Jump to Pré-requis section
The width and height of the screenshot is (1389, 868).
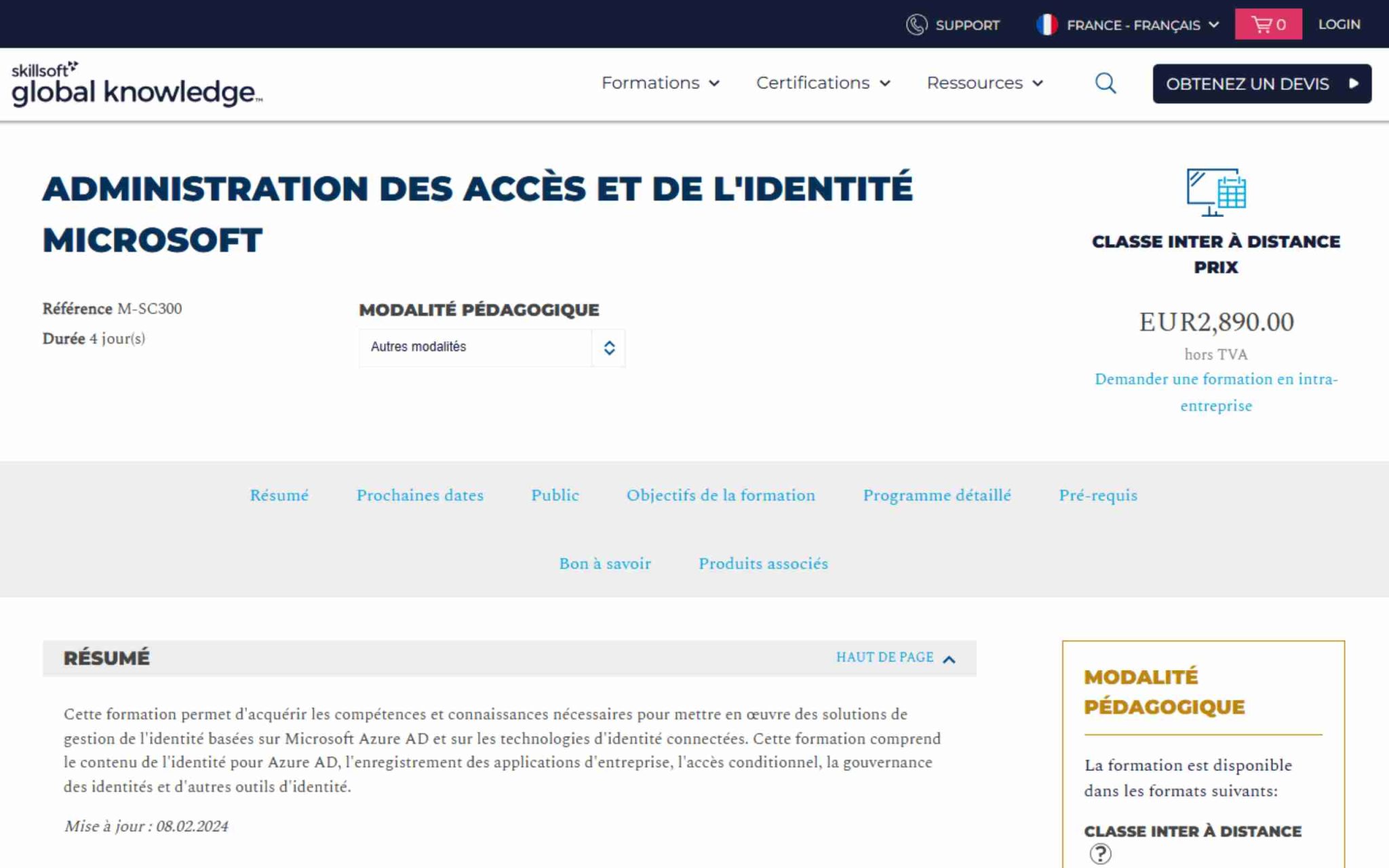[1098, 495]
